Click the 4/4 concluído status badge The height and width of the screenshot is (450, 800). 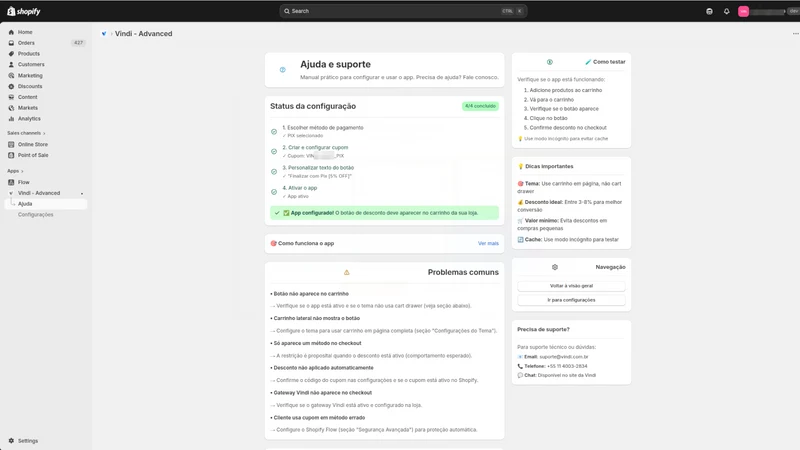point(480,106)
